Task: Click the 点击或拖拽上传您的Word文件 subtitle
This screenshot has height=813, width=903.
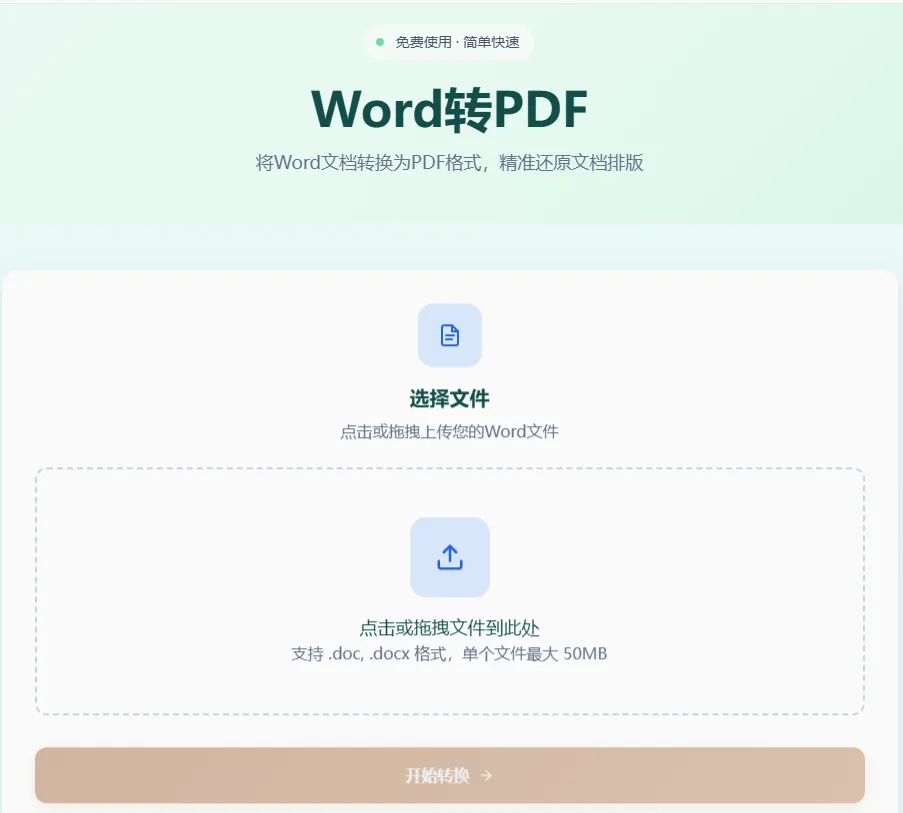Action: click(450, 431)
